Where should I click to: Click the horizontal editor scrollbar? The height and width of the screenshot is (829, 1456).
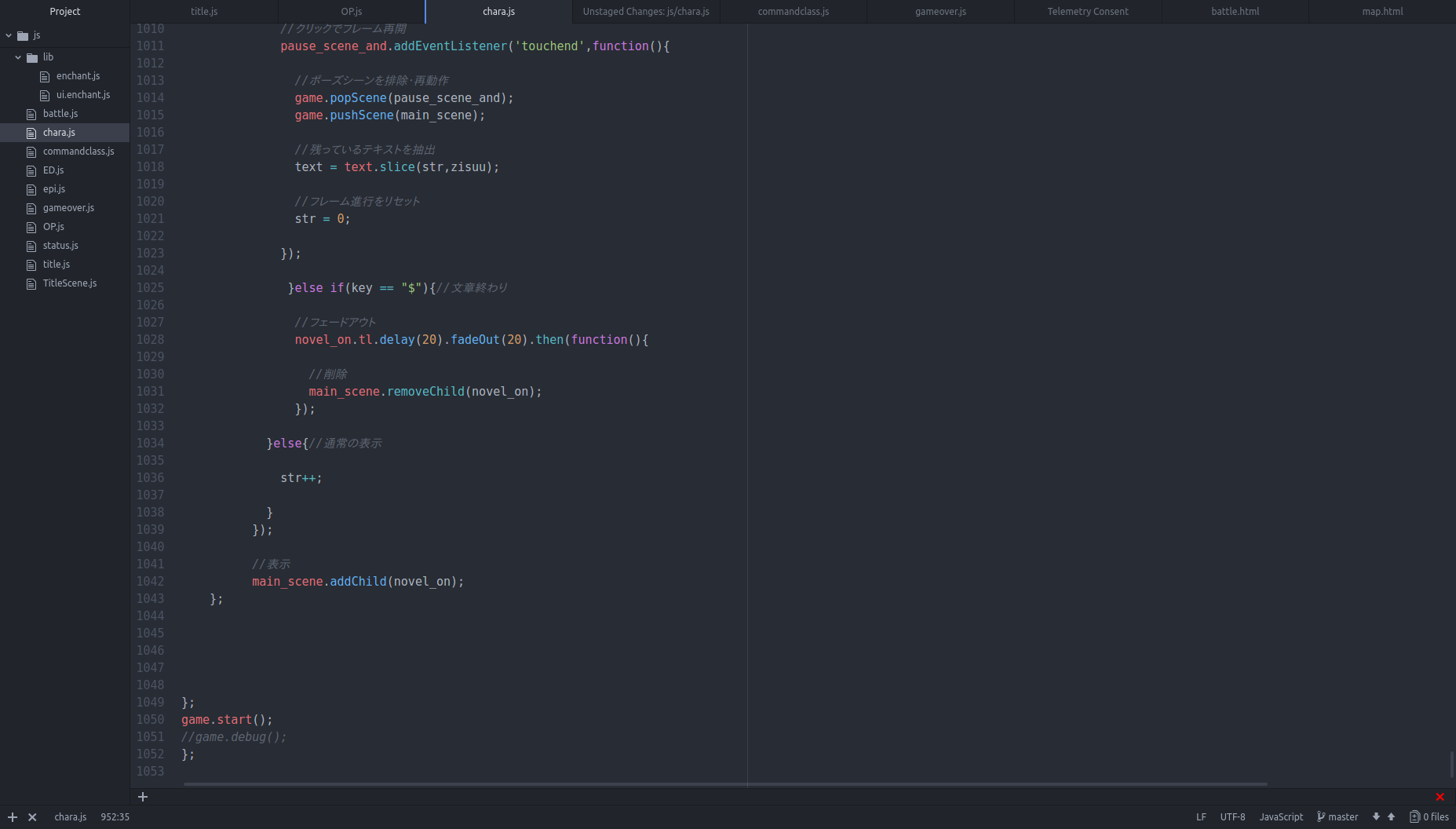725,783
